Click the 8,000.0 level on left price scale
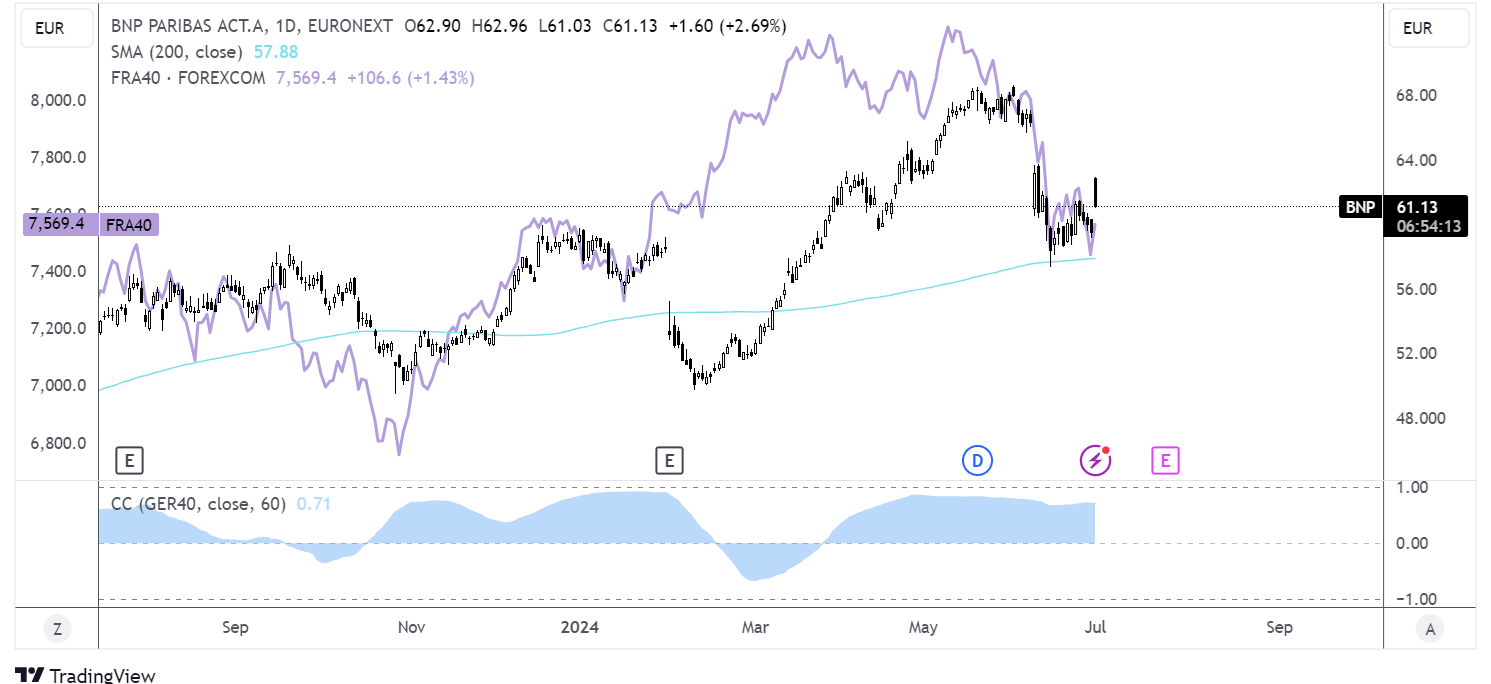The width and height of the screenshot is (1491, 684). click(x=58, y=100)
